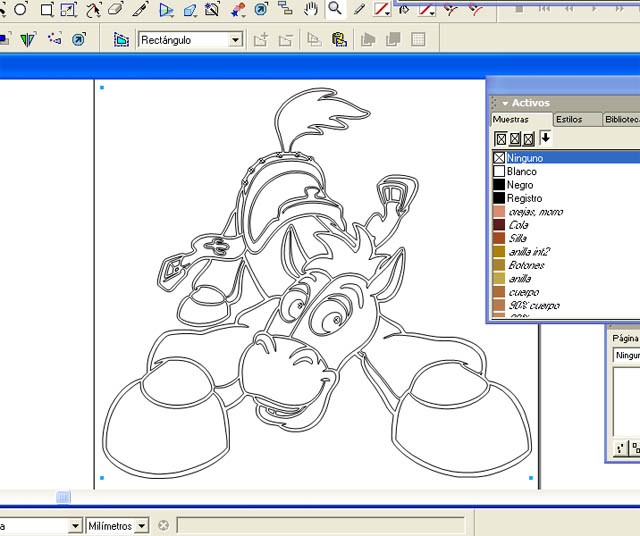The height and width of the screenshot is (536, 640).
Task: Open the stroke color box
Action: click(382, 9)
